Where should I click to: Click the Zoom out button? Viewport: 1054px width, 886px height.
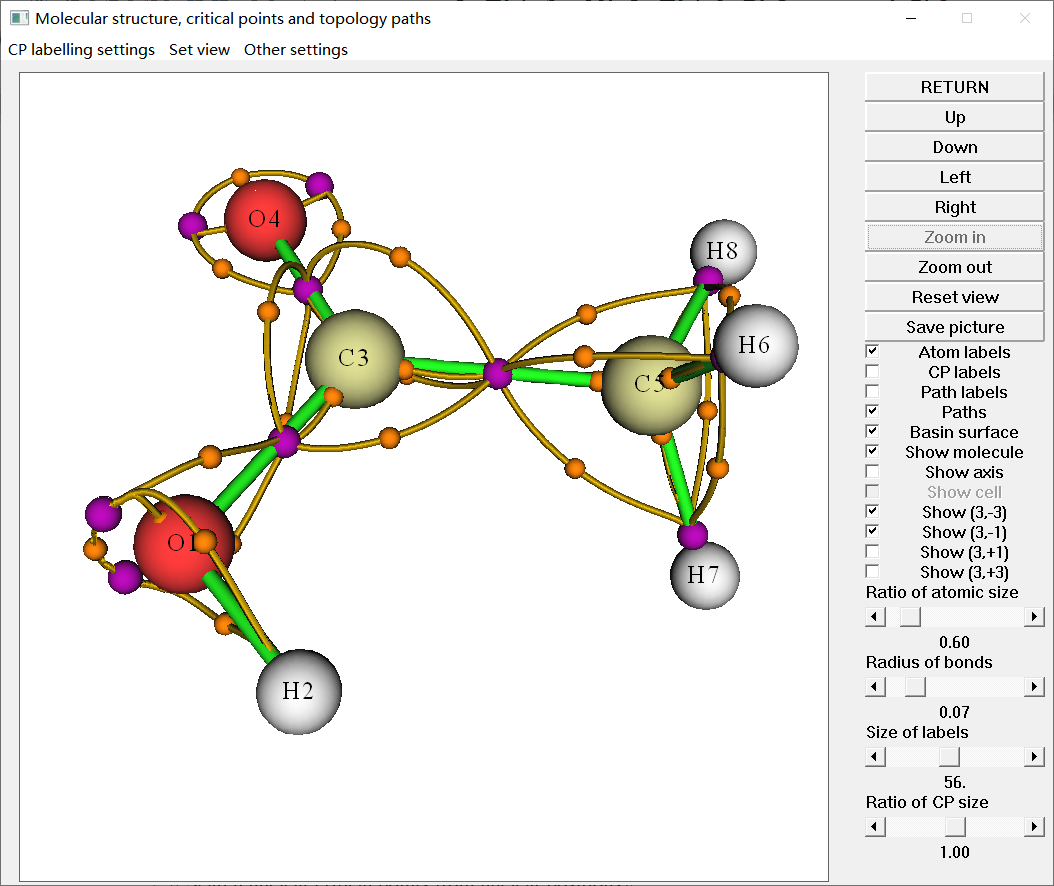tap(954, 267)
